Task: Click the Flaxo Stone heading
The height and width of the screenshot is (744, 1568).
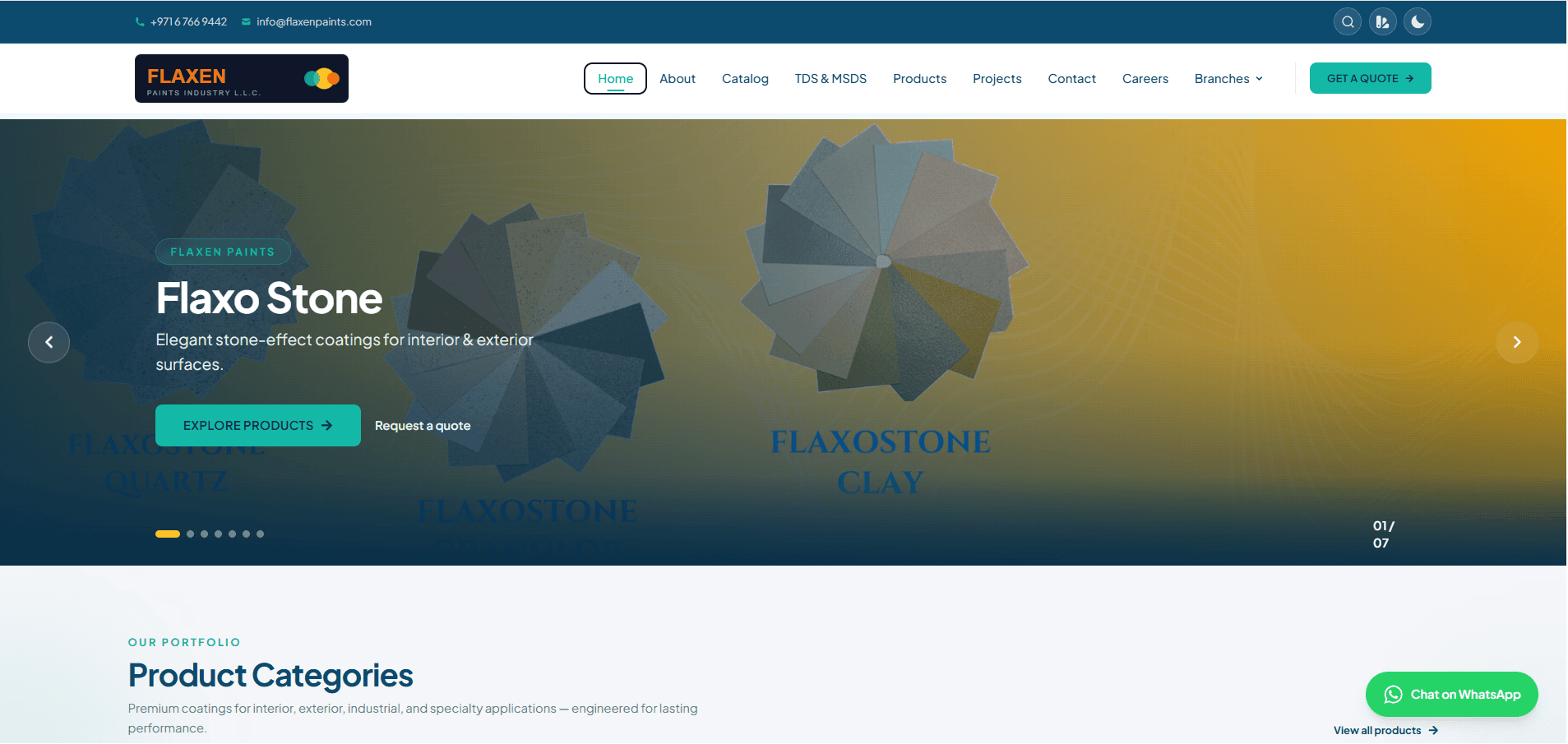Action: (x=269, y=298)
